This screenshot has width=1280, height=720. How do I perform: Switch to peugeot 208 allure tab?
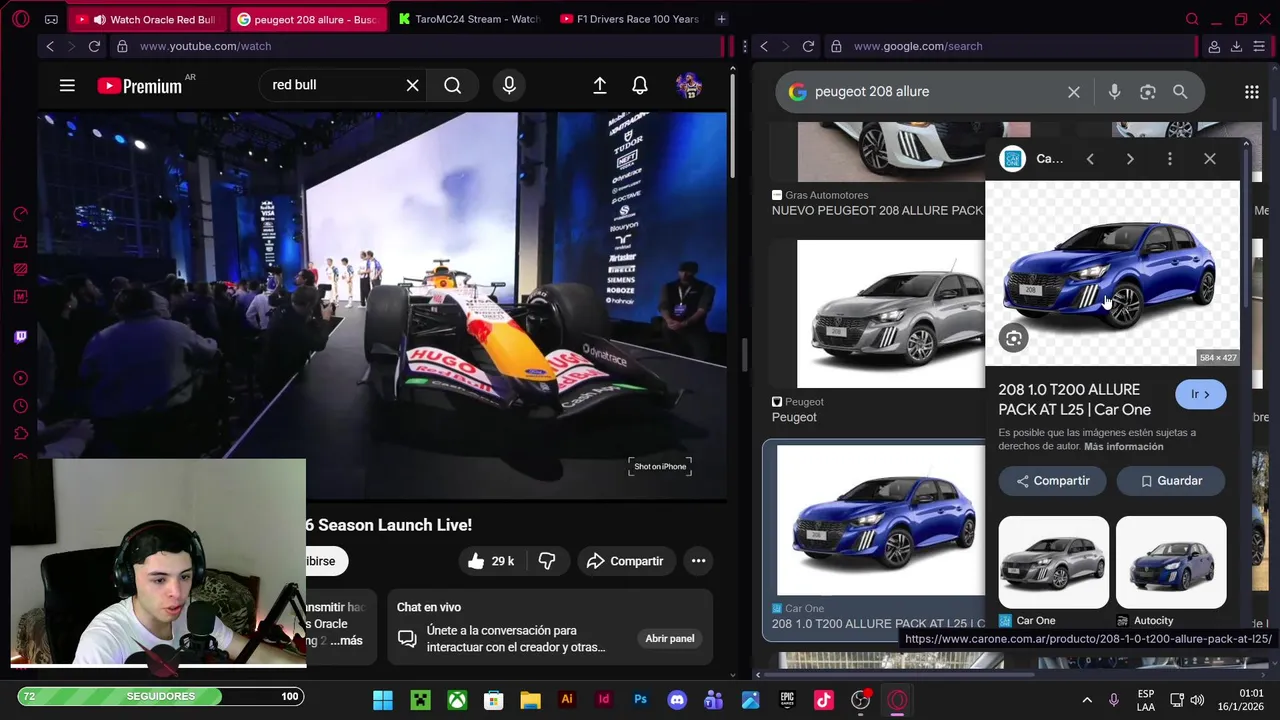click(x=308, y=19)
